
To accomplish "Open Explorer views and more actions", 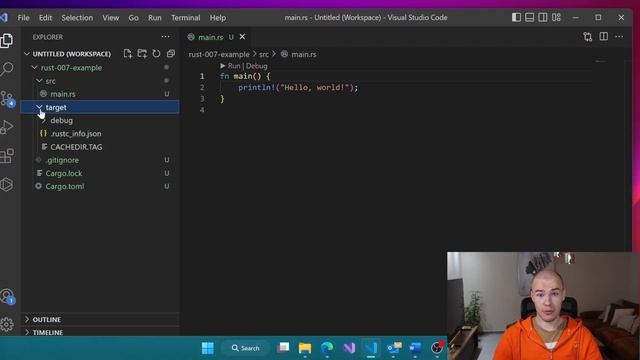I will click(165, 37).
